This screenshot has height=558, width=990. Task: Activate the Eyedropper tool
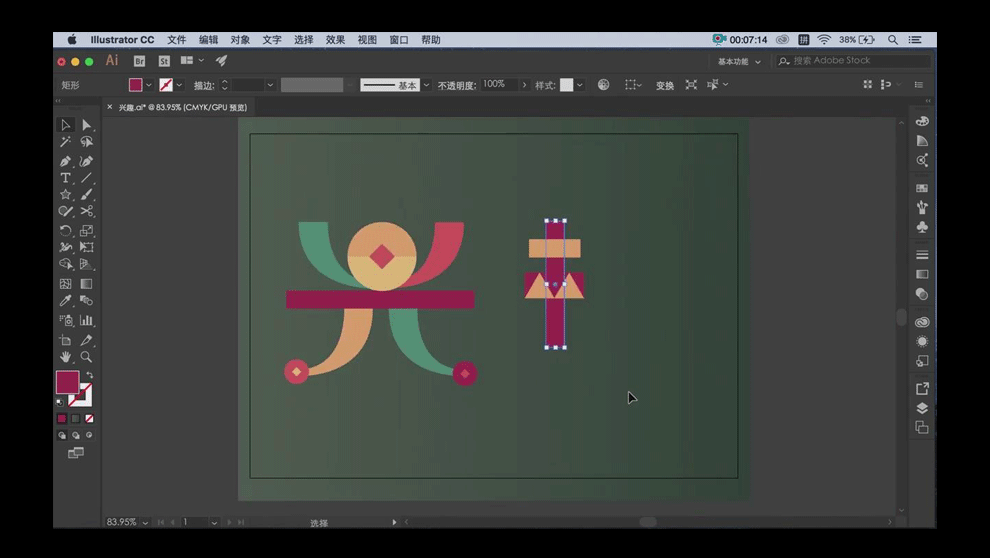click(x=65, y=300)
